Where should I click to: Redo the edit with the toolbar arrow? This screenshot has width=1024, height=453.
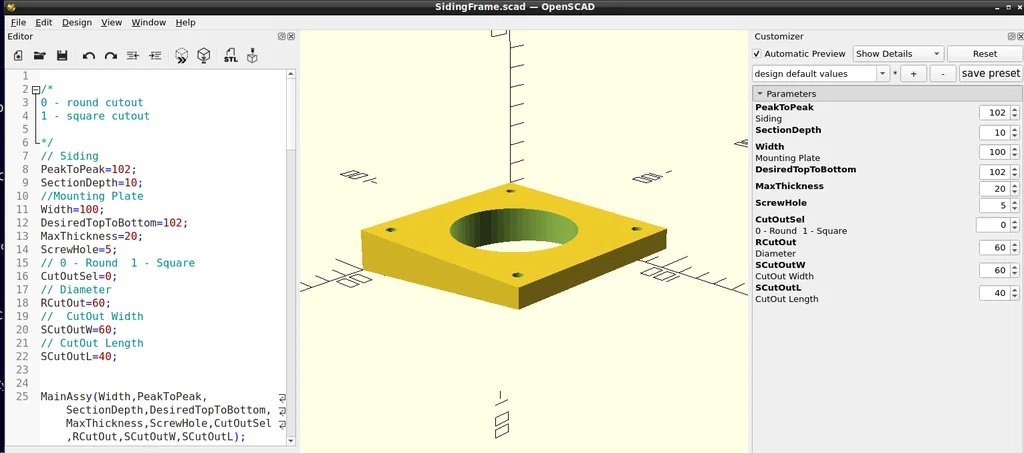coord(111,56)
